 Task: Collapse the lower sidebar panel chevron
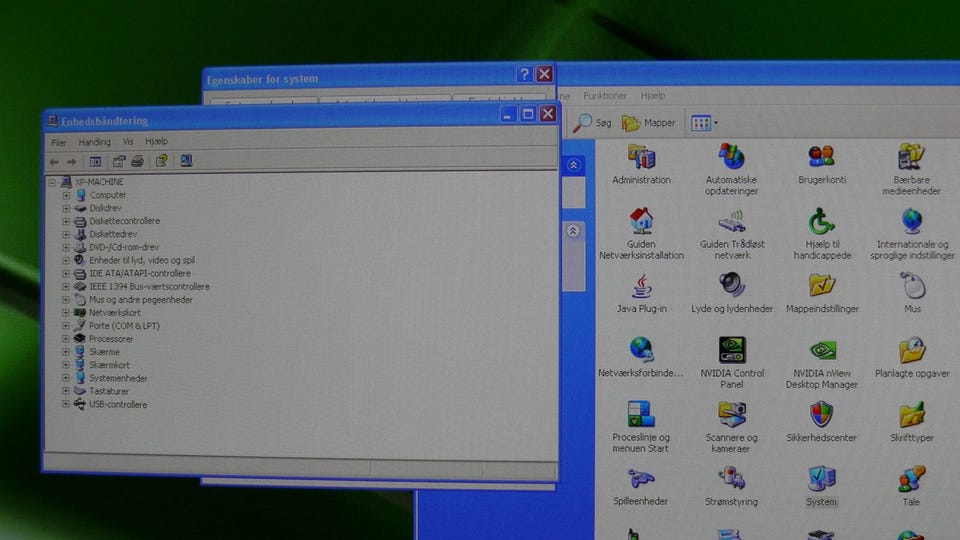click(x=572, y=231)
